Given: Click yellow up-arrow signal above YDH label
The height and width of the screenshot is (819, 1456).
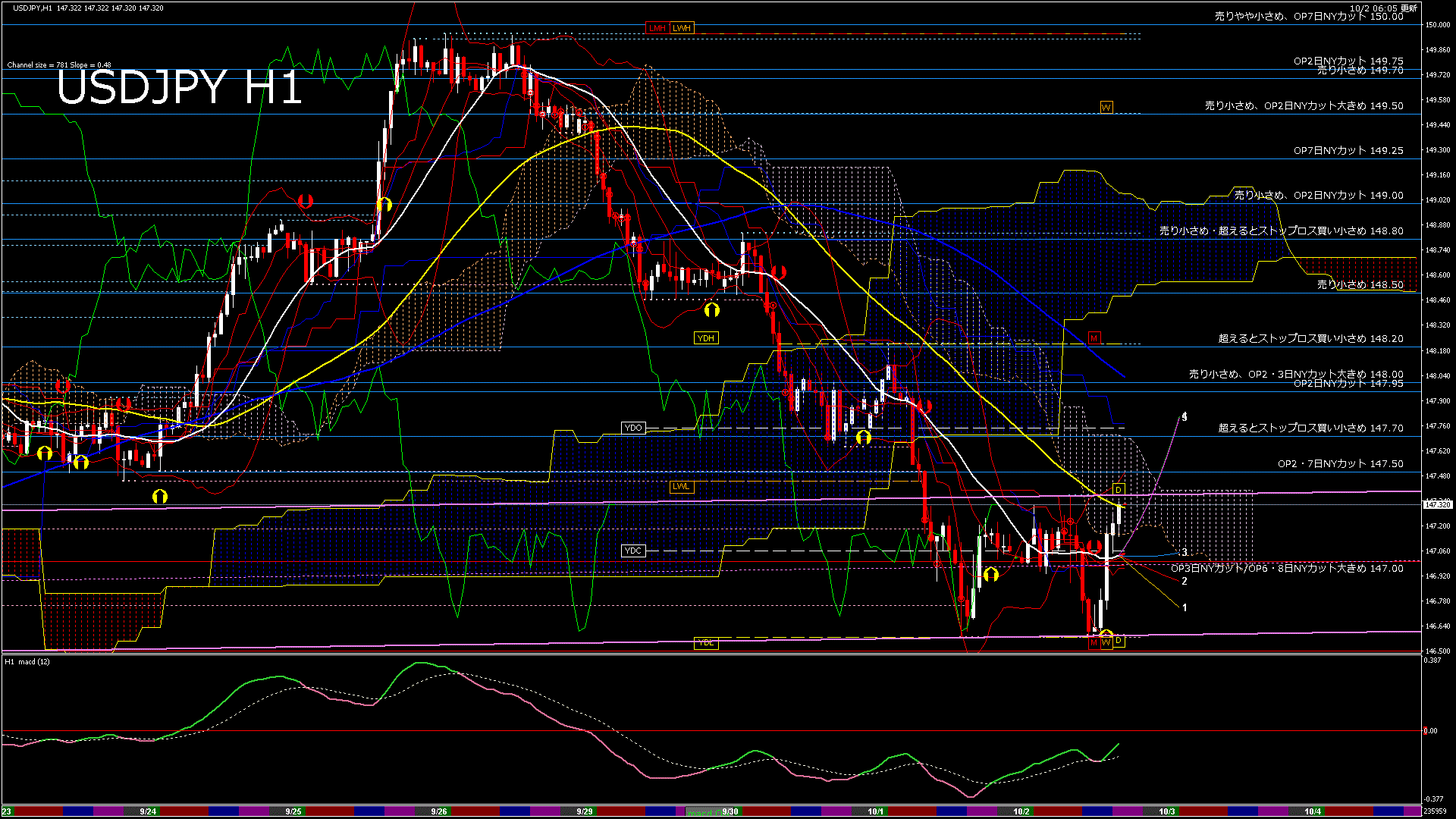Looking at the screenshot, I should point(711,309).
